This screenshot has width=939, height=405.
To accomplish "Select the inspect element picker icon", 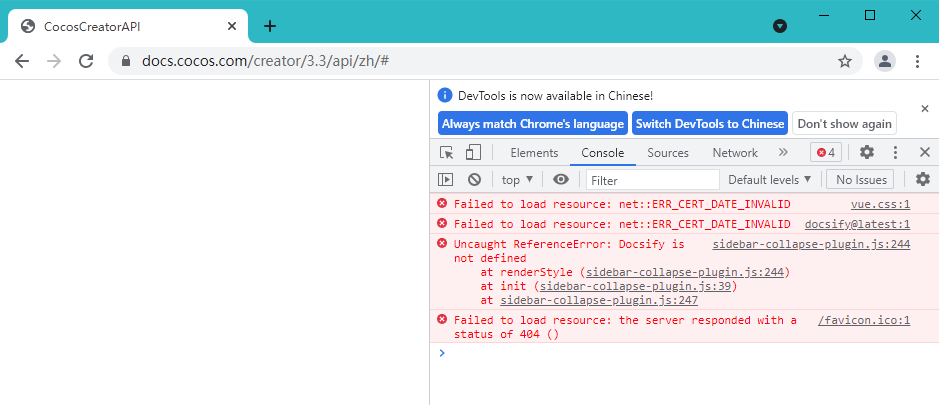I will pyautogui.click(x=447, y=153).
